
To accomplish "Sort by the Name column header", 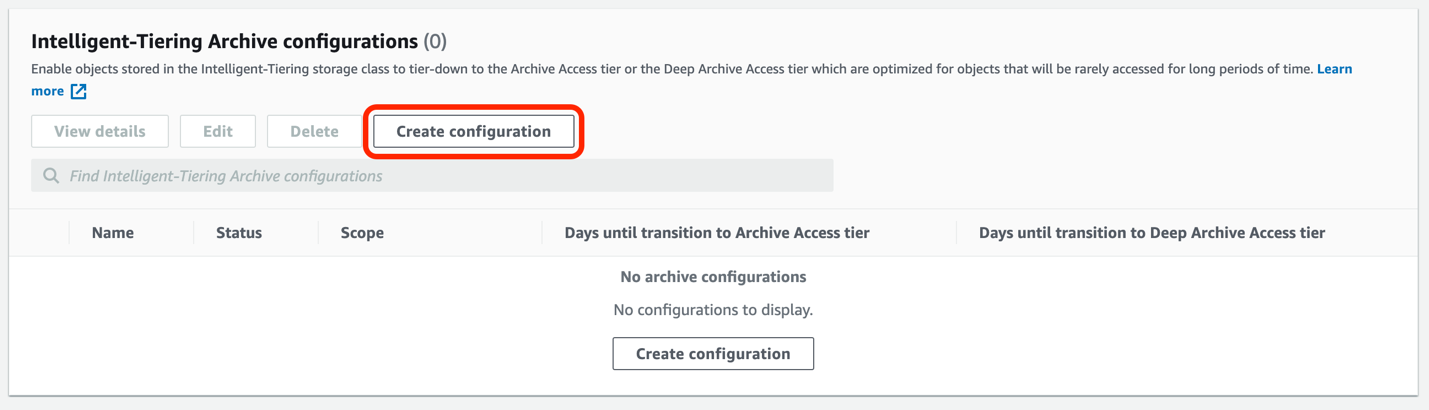I will tap(113, 233).
